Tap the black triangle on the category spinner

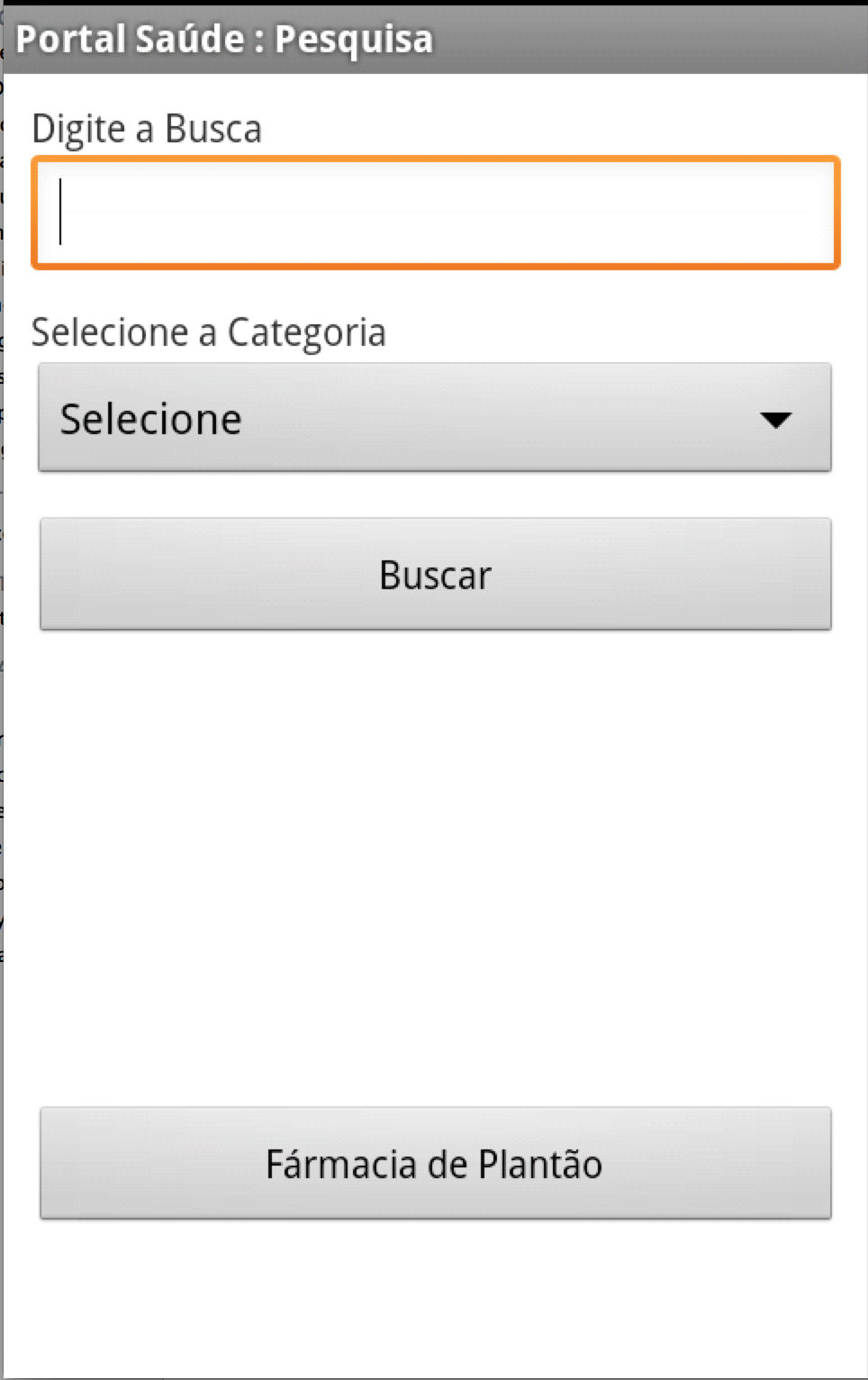[x=775, y=419]
